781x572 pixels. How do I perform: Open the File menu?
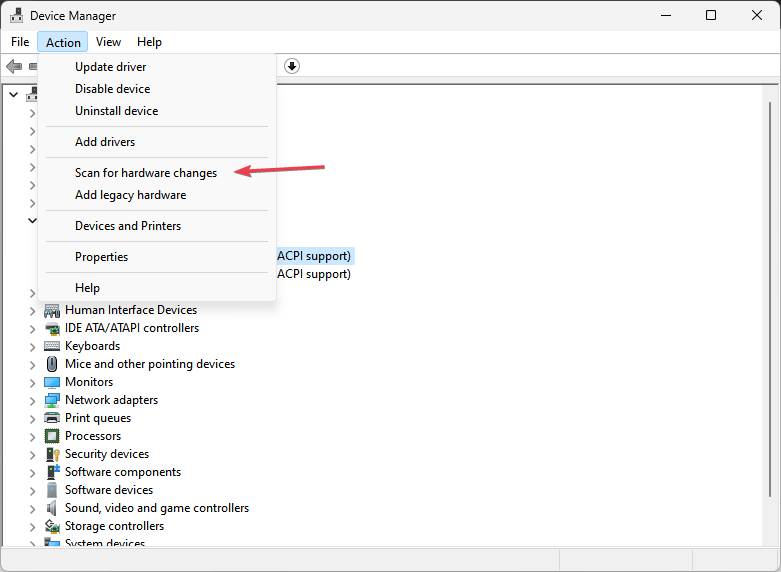(x=20, y=42)
